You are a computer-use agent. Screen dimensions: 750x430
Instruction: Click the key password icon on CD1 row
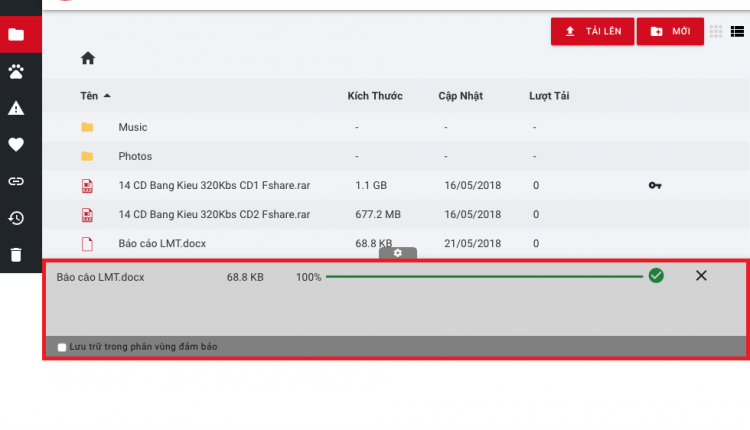click(x=655, y=185)
